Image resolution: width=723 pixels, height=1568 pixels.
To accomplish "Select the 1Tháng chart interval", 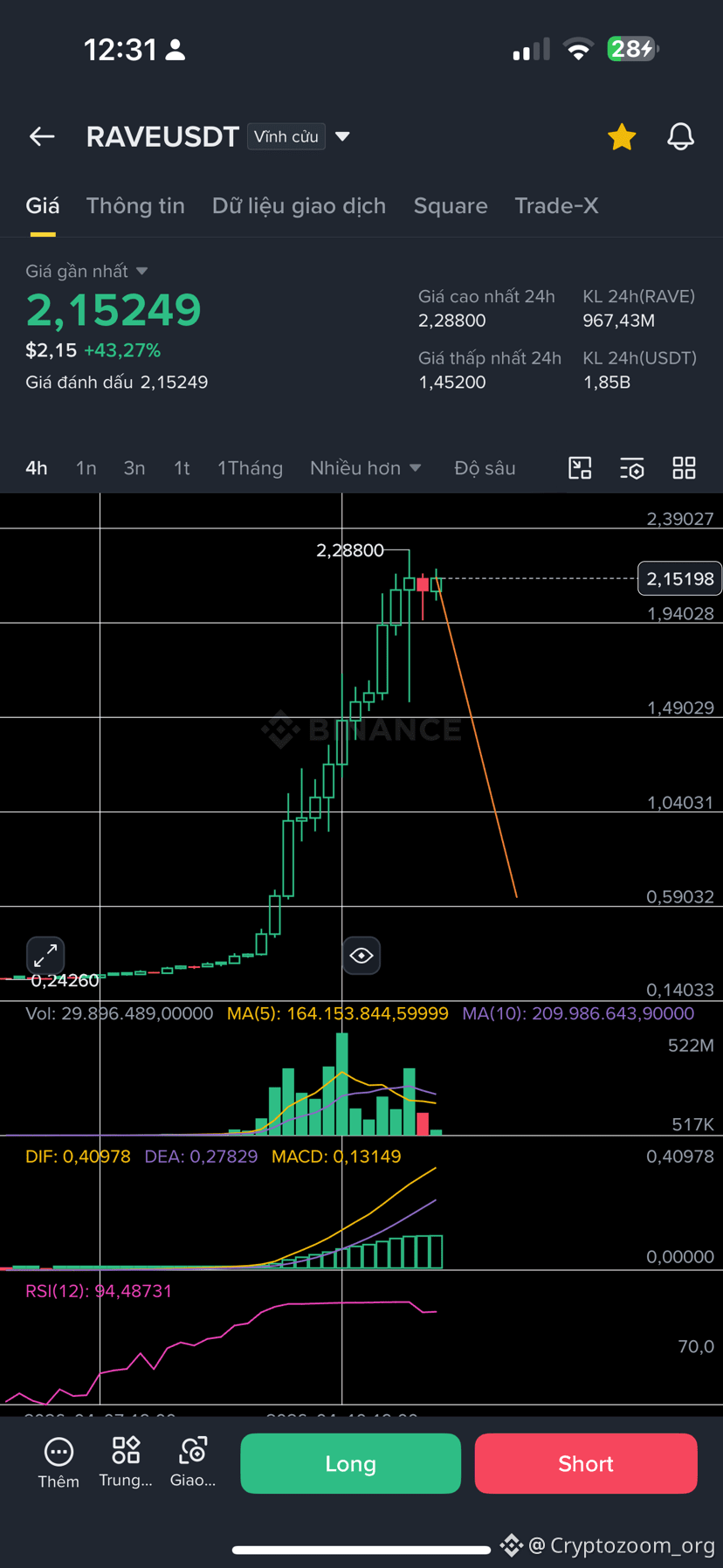I will [x=250, y=468].
